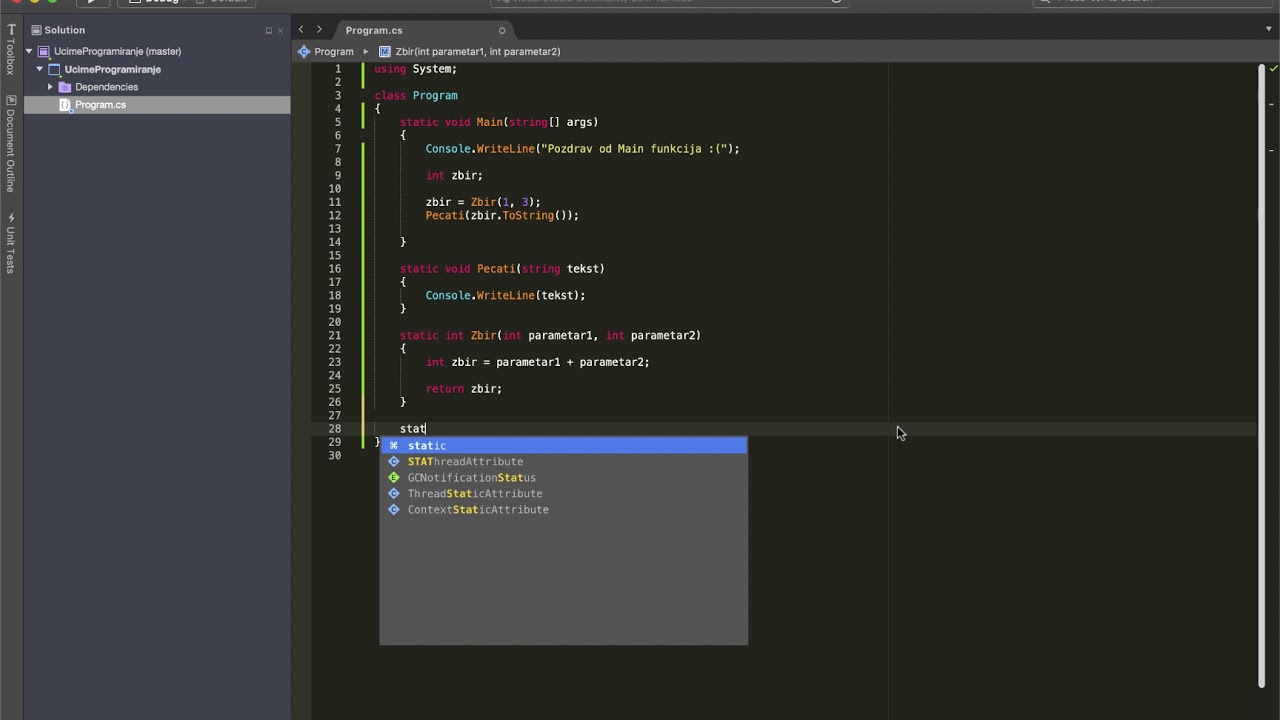Image resolution: width=1280 pixels, height=720 pixels.
Task: Click the unsaved indicator on Program.cs tab
Action: click(502, 30)
